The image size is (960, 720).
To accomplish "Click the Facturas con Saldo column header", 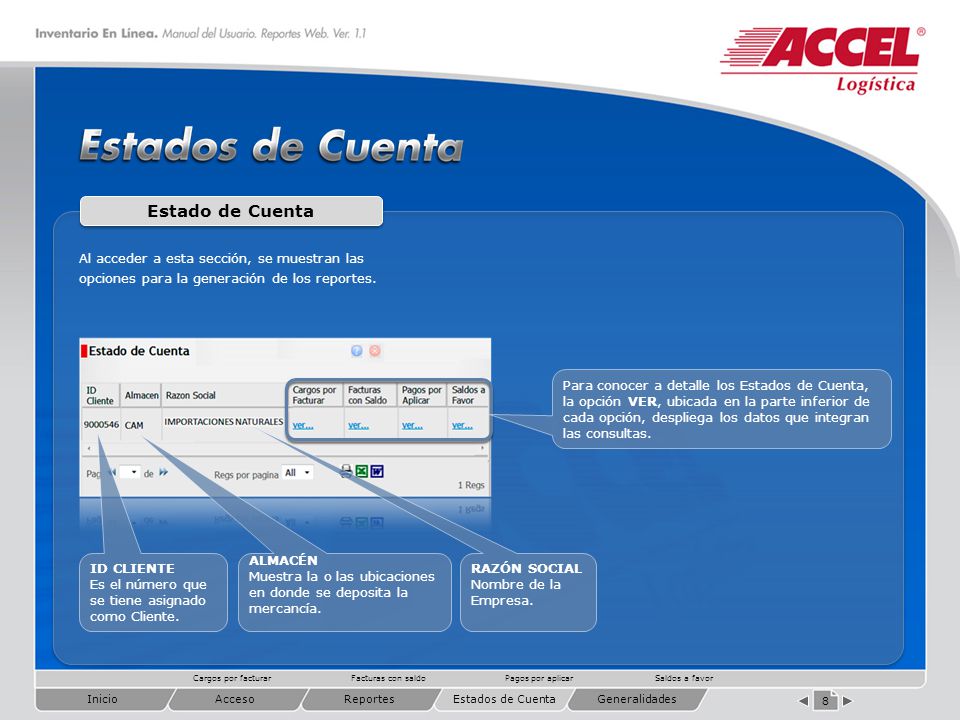I will click(x=369, y=395).
